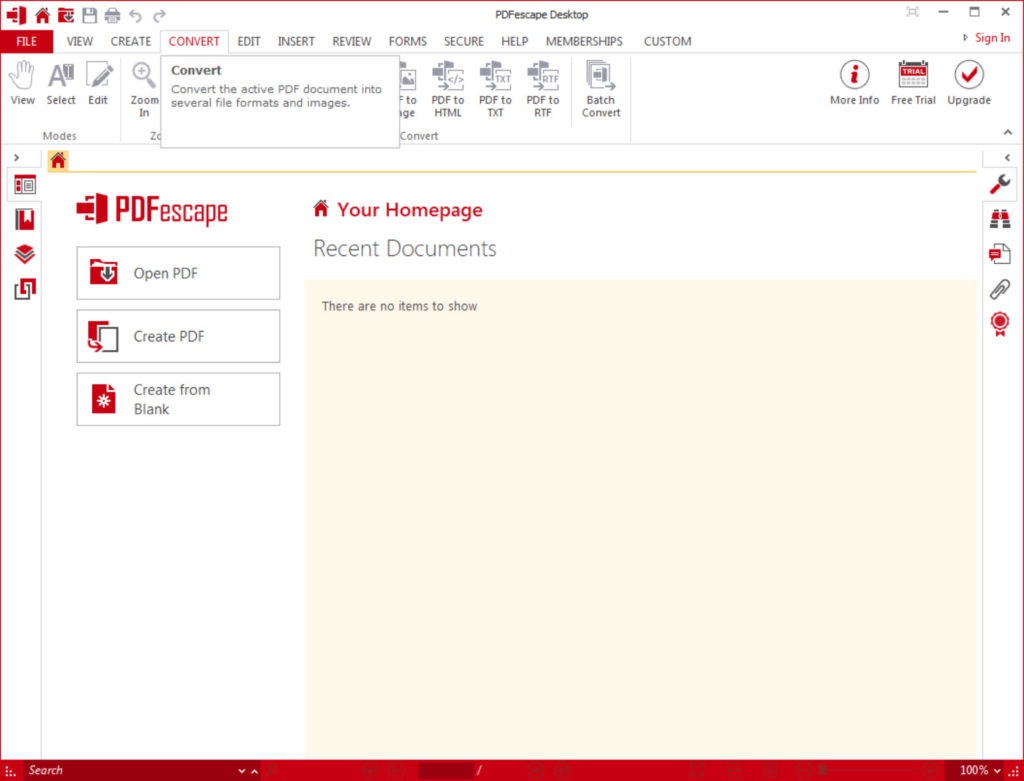This screenshot has width=1024, height=781.
Task: Open the wrench tools panel on right sidebar
Action: point(1000,185)
